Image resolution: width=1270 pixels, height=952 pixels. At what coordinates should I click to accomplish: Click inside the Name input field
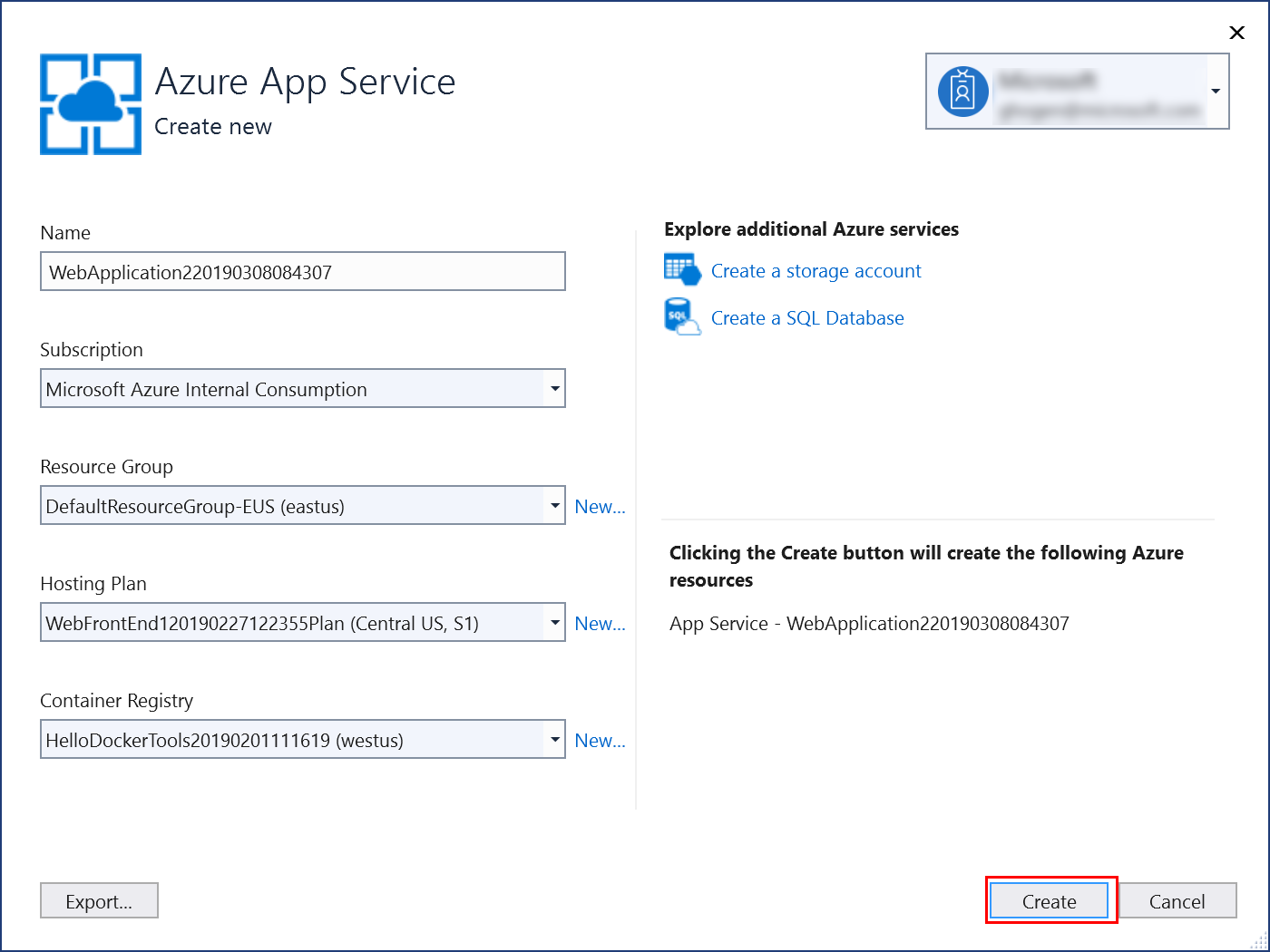tap(302, 271)
